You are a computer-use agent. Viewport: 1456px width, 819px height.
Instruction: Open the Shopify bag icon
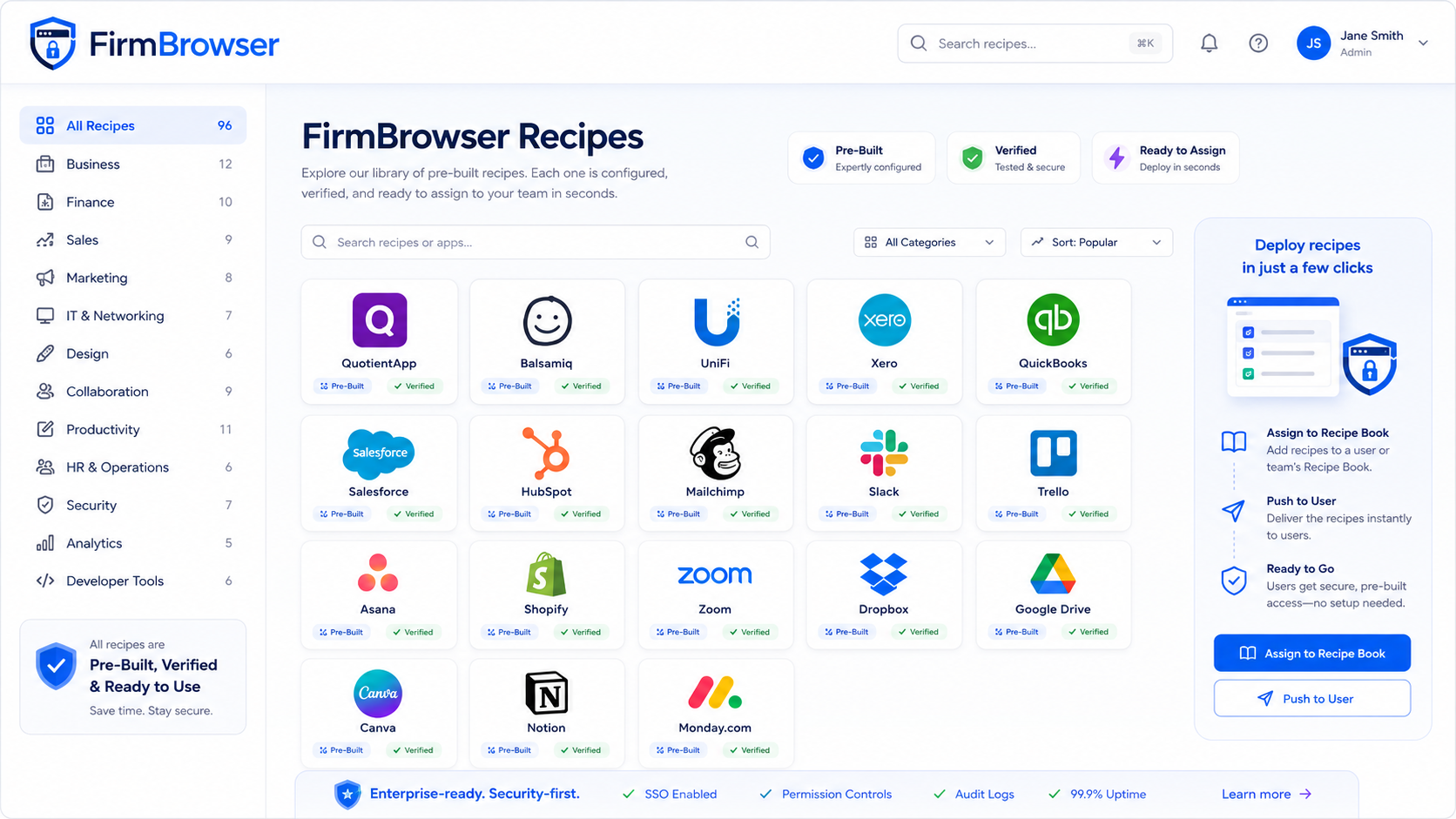coord(546,574)
